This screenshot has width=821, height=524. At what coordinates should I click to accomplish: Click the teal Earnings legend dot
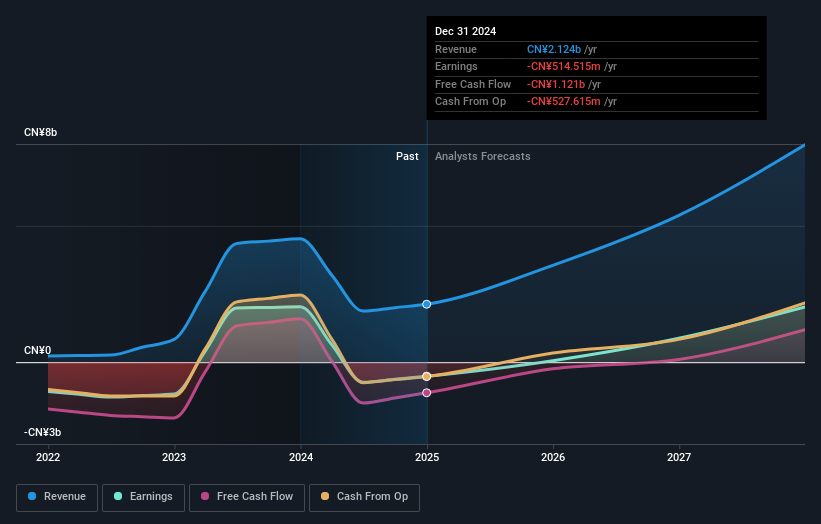pyautogui.click(x=118, y=496)
